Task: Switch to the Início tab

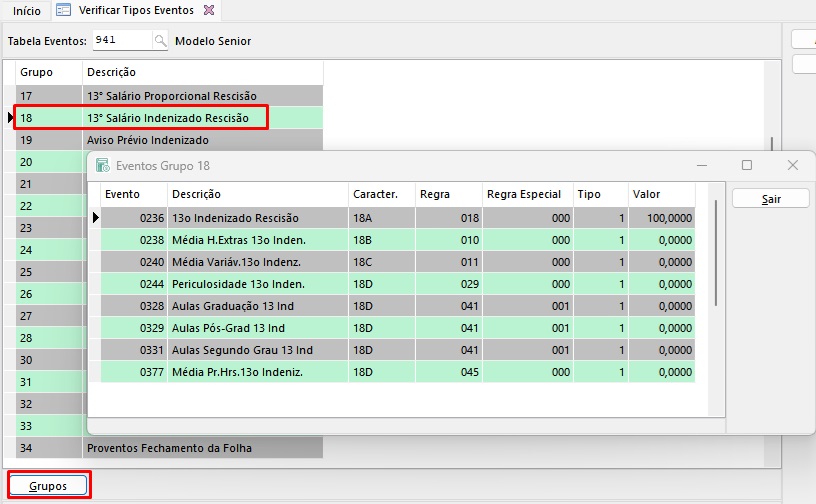Action: tap(27, 11)
